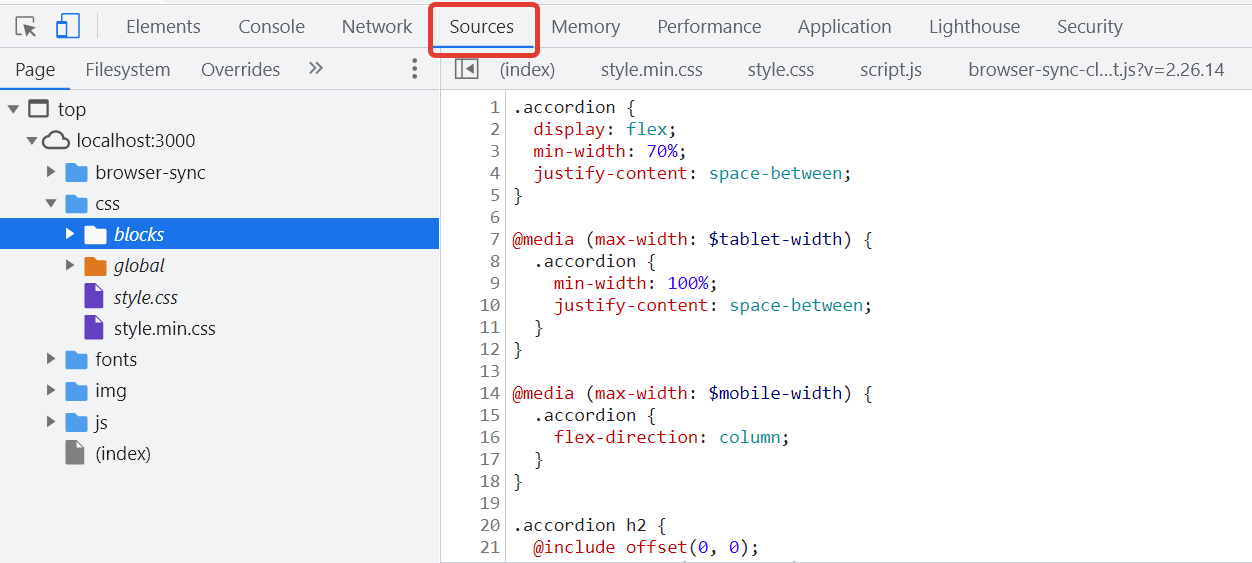Click the localhost:3000 cloud icon
The width and height of the screenshot is (1252, 563).
click(56, 141)
